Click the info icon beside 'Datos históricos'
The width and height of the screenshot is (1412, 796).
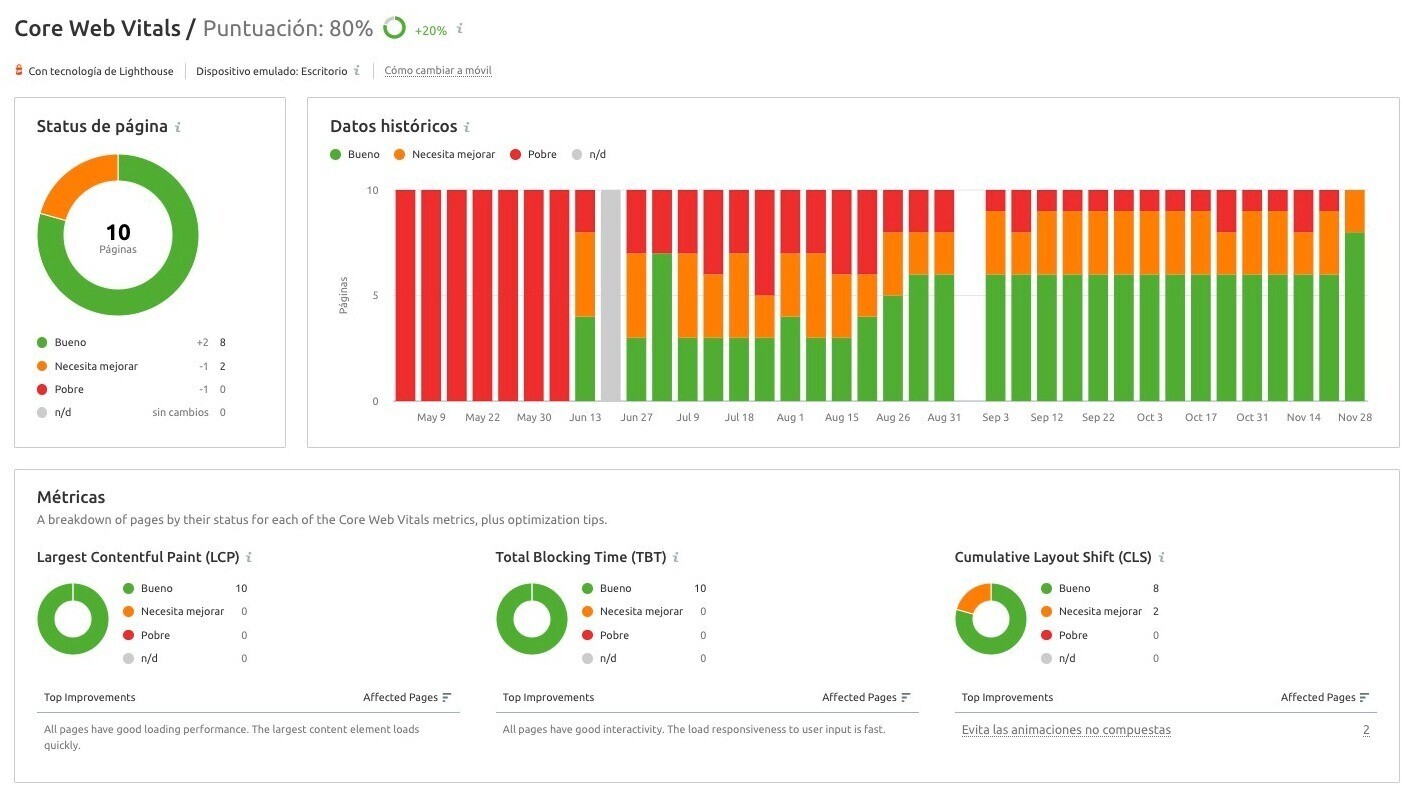pos(467,127)
